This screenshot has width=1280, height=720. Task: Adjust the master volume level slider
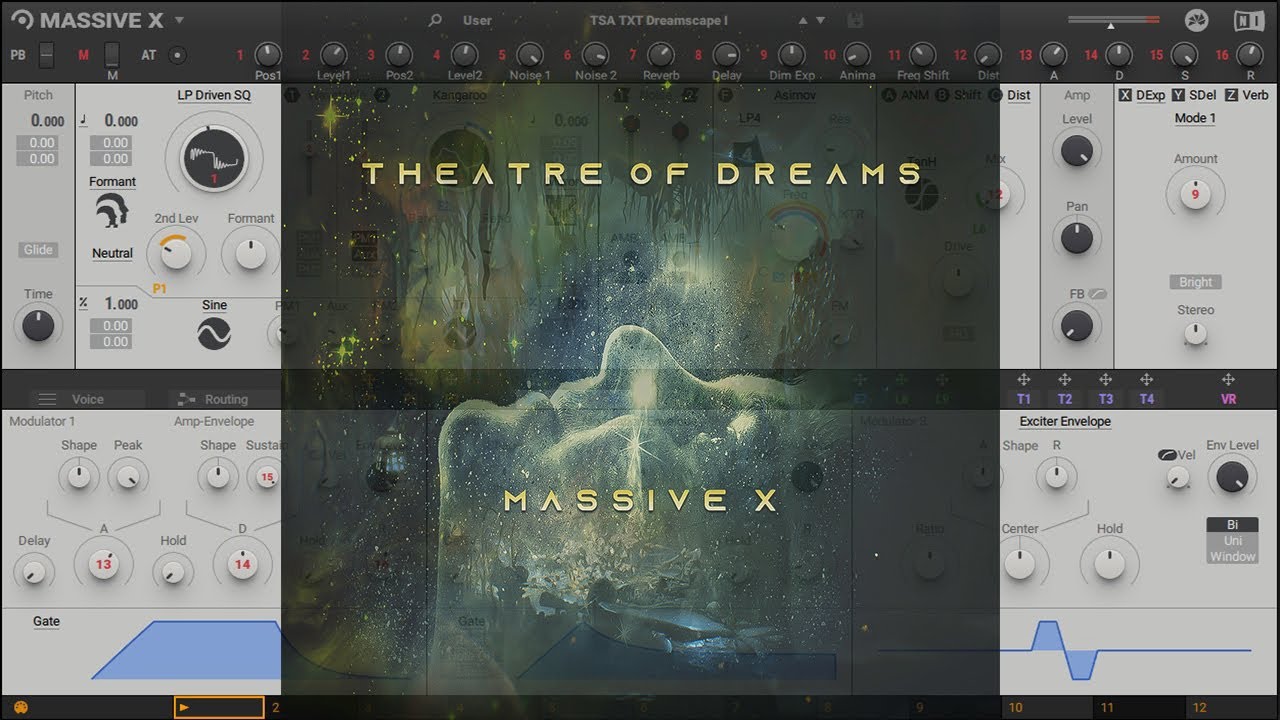(x=1113, y=20)
